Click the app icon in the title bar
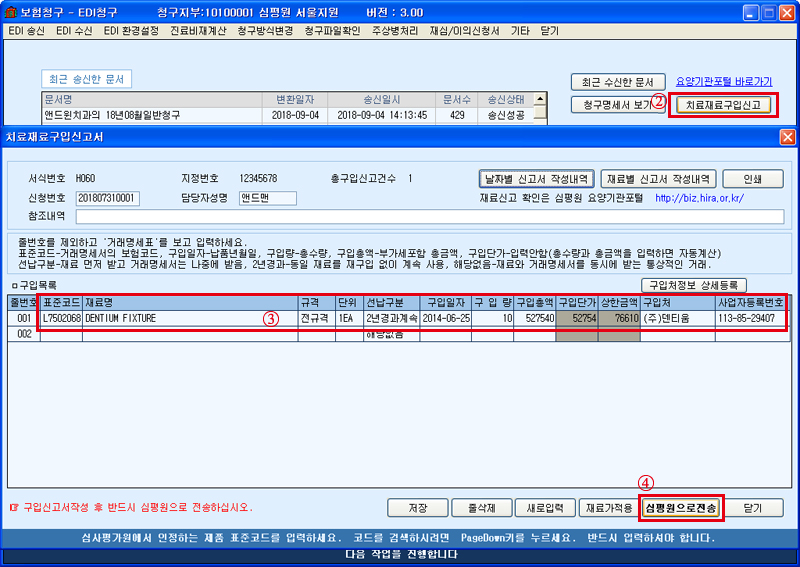800x567 pixels. (12, 11)
